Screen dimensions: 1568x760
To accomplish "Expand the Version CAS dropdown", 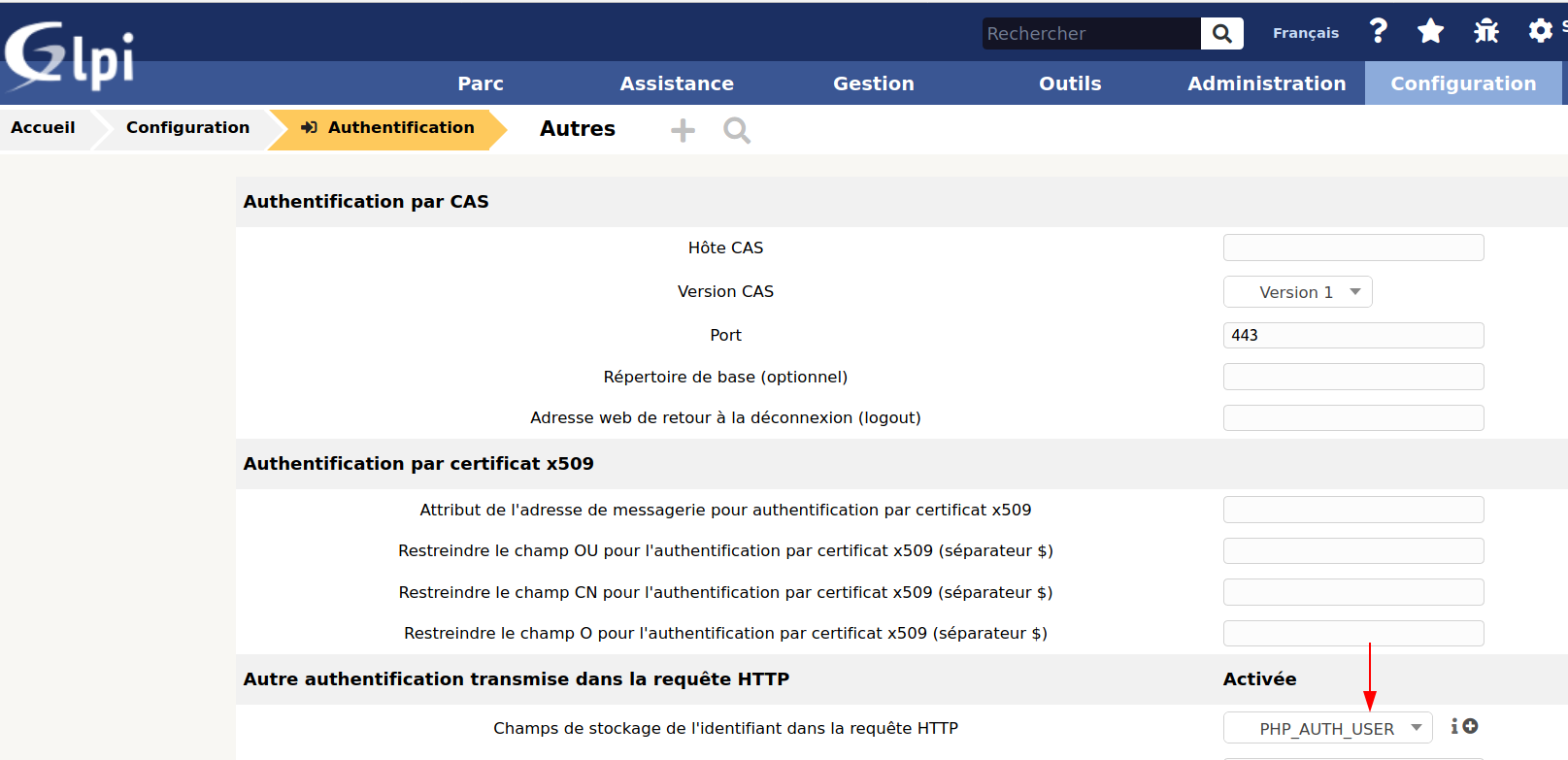I will (x=1297, y=292).
